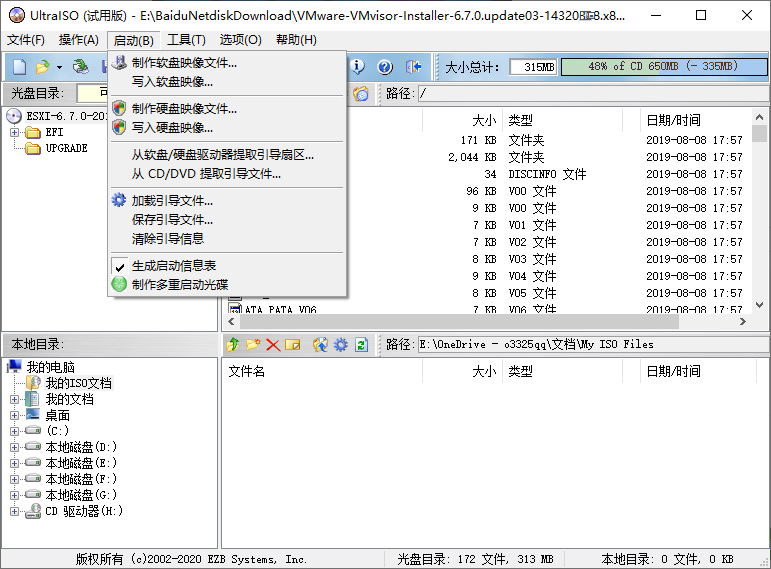
Task: Expand the 本地磁盘(G:) node
Action: tap(14, 495)
